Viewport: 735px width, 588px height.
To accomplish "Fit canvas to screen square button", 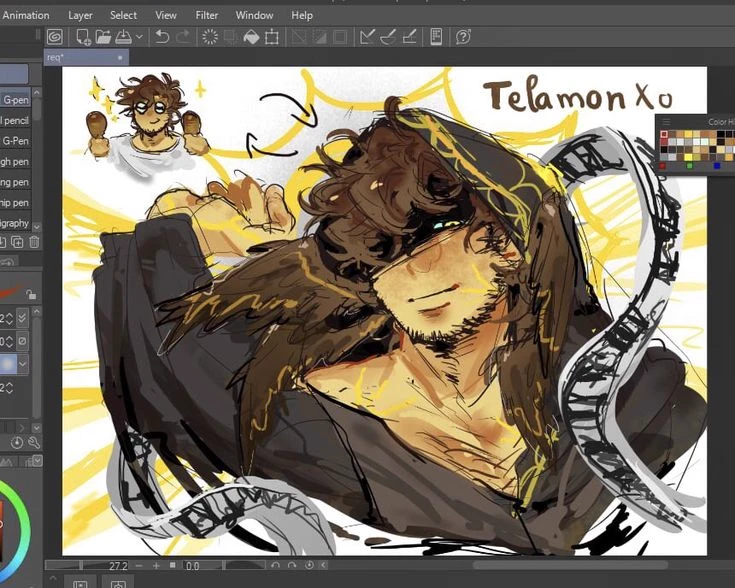I will point(172,565).
